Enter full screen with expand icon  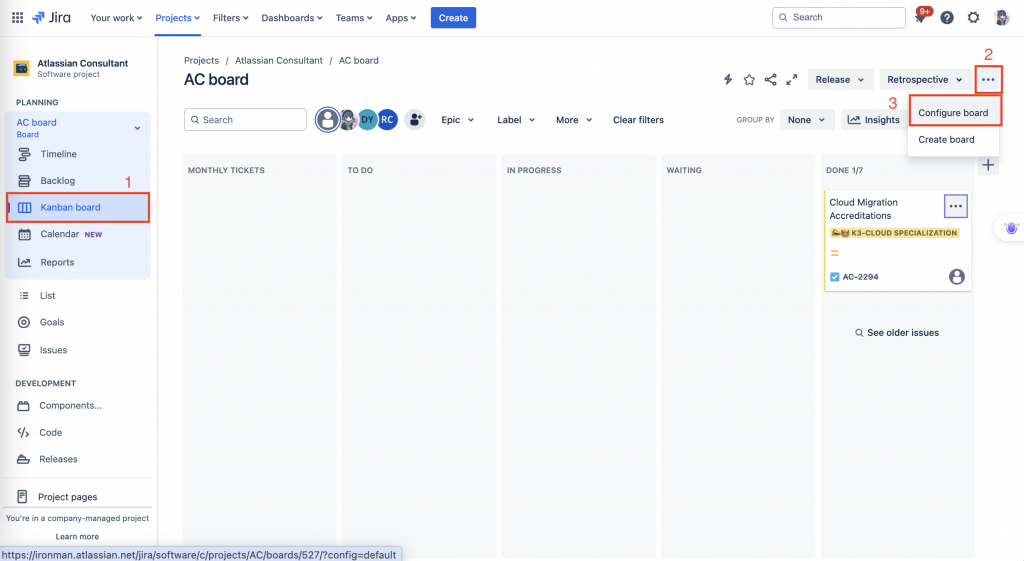[x=792, y=80]
